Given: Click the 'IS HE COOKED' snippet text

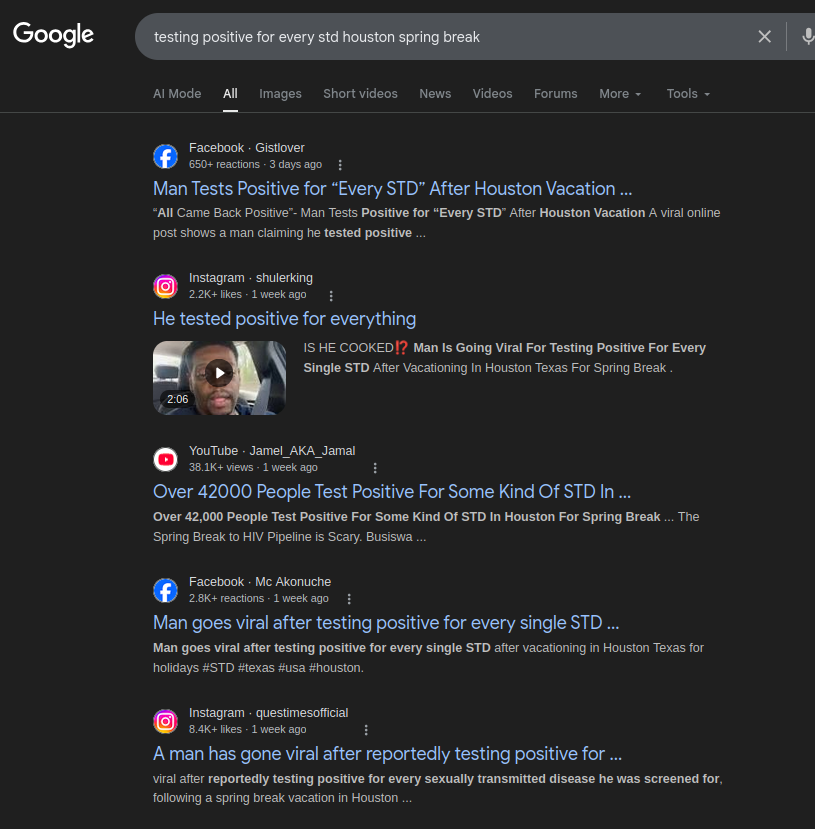Looking at the screenshot, I should [x=505, y=358].
